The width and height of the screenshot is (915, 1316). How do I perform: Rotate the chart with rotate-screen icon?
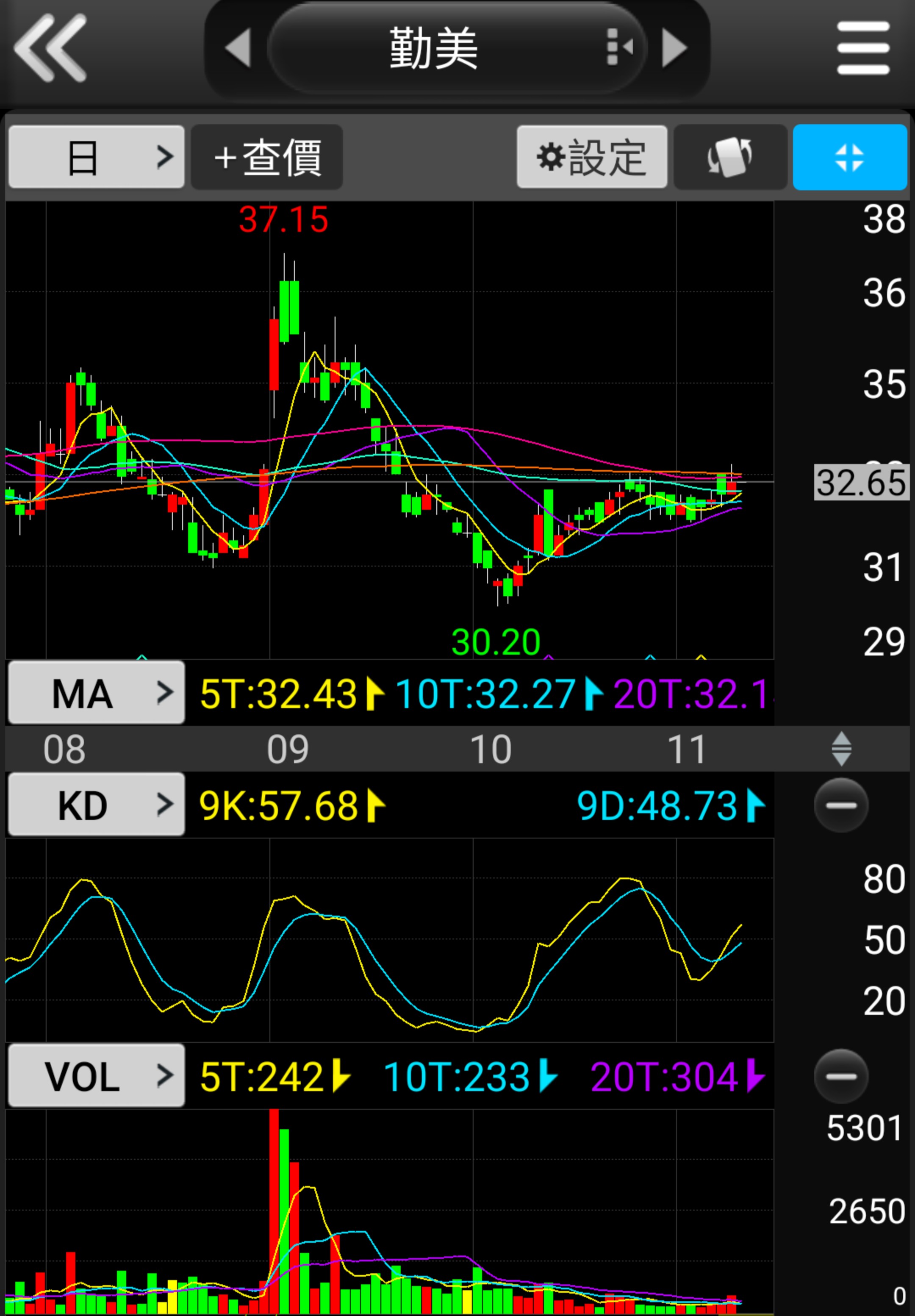point(730,157)
